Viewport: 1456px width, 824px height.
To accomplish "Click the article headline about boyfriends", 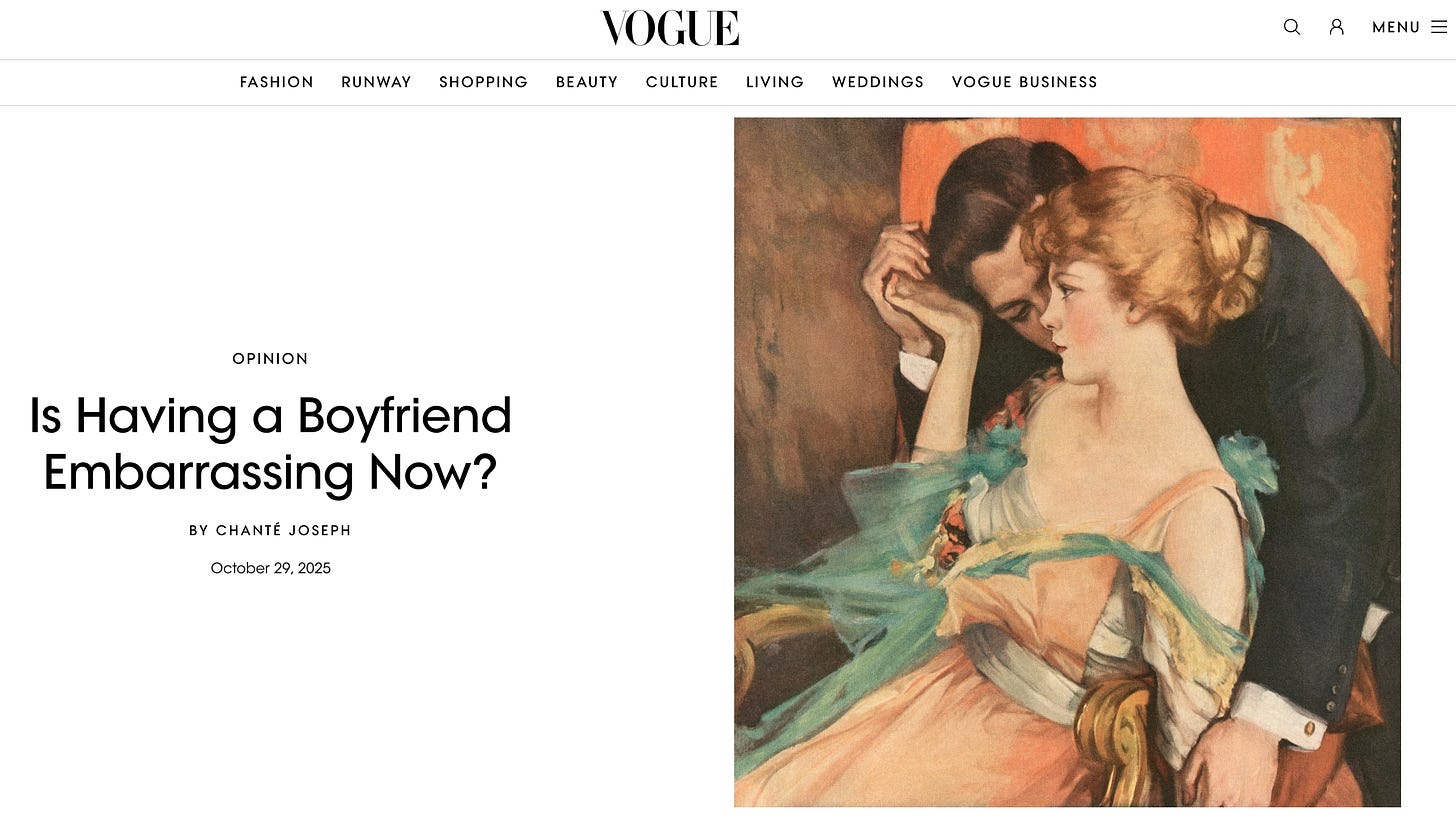I will [270, 444].
